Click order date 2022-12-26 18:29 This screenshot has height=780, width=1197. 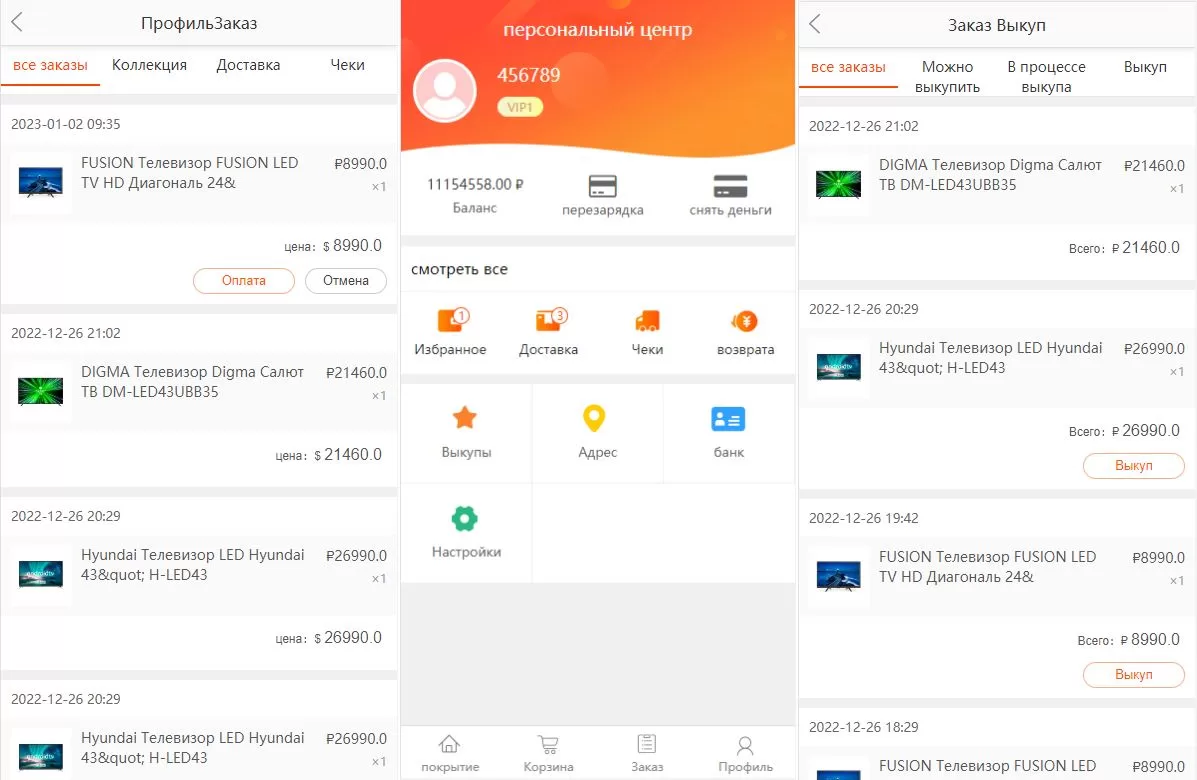click(863, 727)
